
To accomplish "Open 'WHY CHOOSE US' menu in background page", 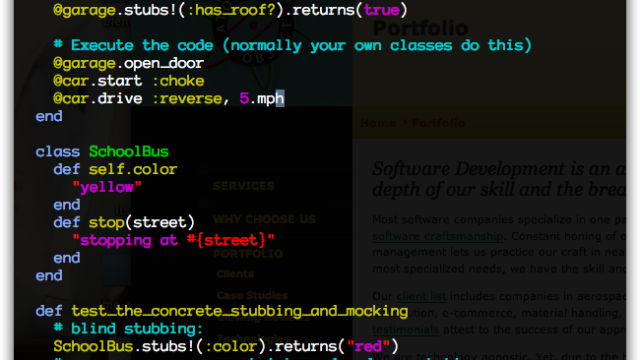I will [264, 220].
